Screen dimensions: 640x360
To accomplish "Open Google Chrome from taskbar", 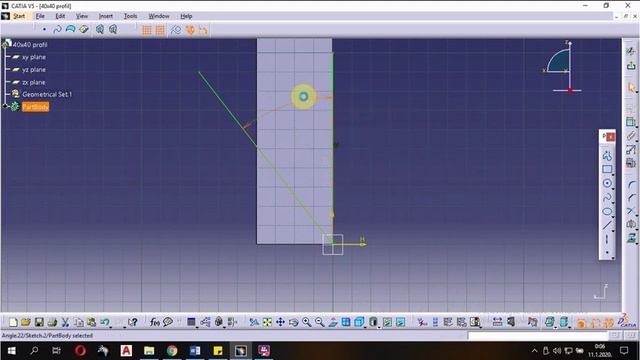I will 172,351.
